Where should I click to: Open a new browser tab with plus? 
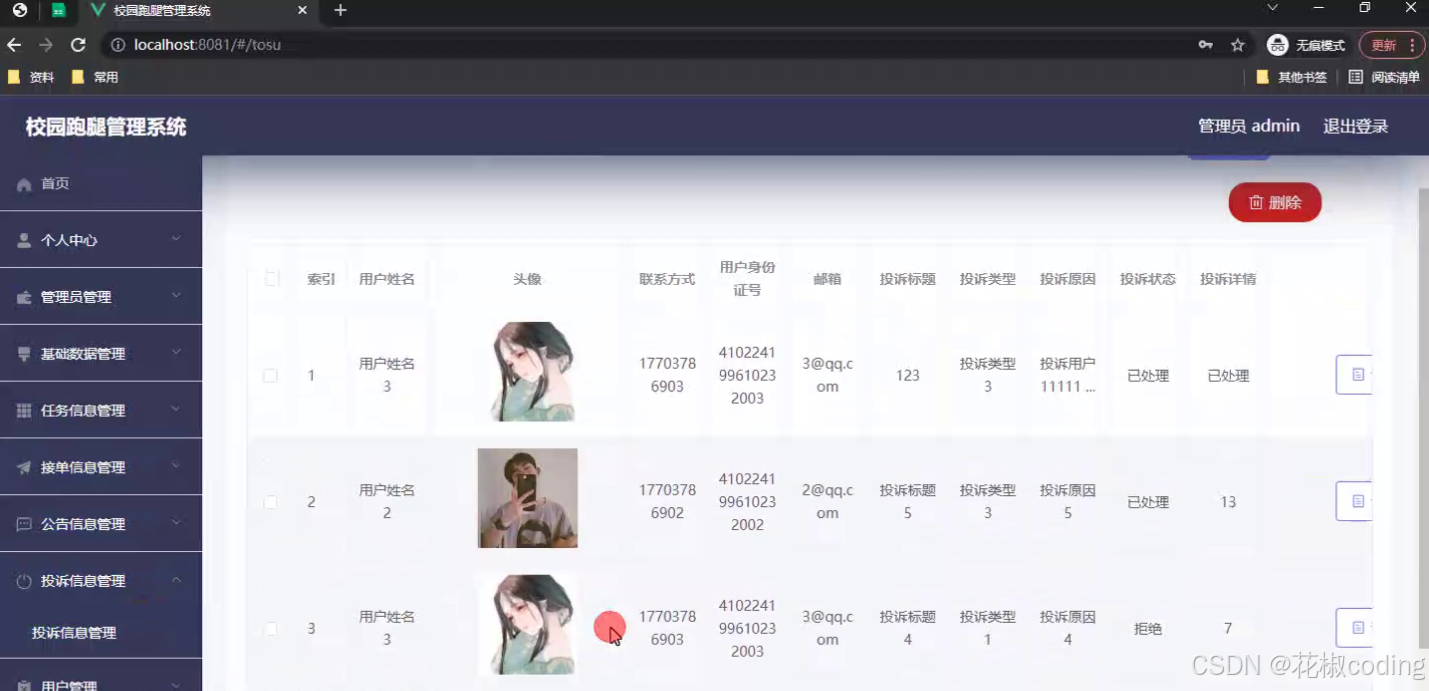340,10
